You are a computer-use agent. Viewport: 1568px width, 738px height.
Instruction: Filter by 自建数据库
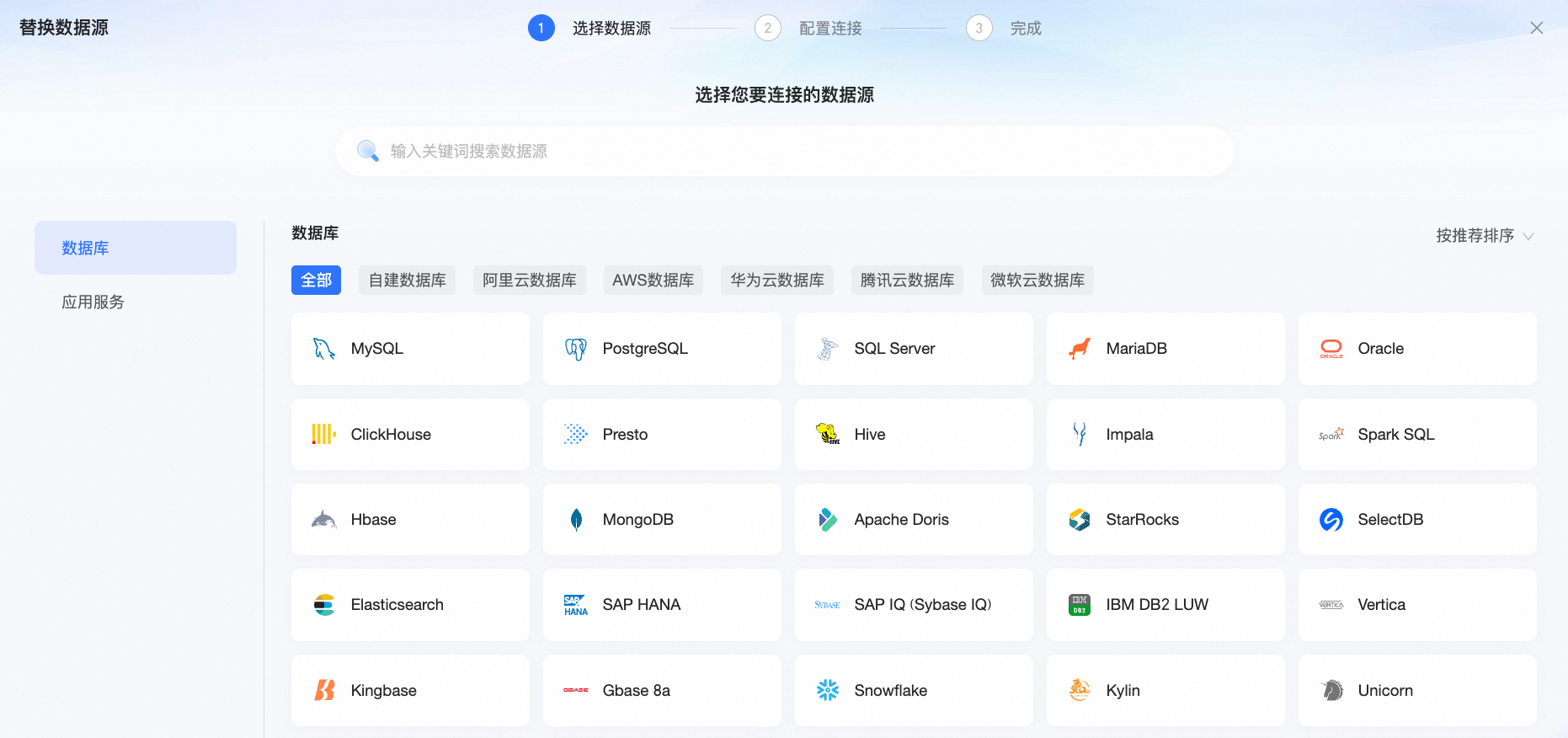tap(408, 281)
